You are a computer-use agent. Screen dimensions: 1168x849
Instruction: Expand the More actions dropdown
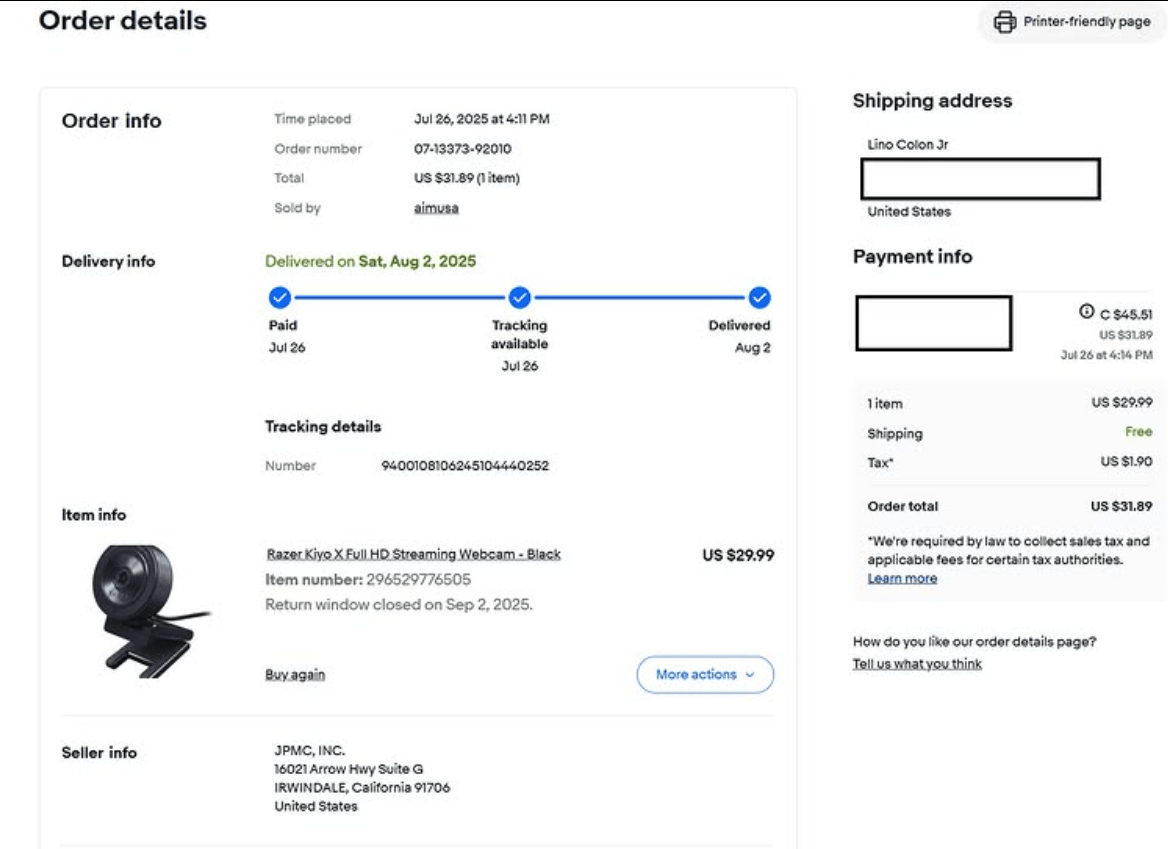pyautogui.click(x=705, y=674)
